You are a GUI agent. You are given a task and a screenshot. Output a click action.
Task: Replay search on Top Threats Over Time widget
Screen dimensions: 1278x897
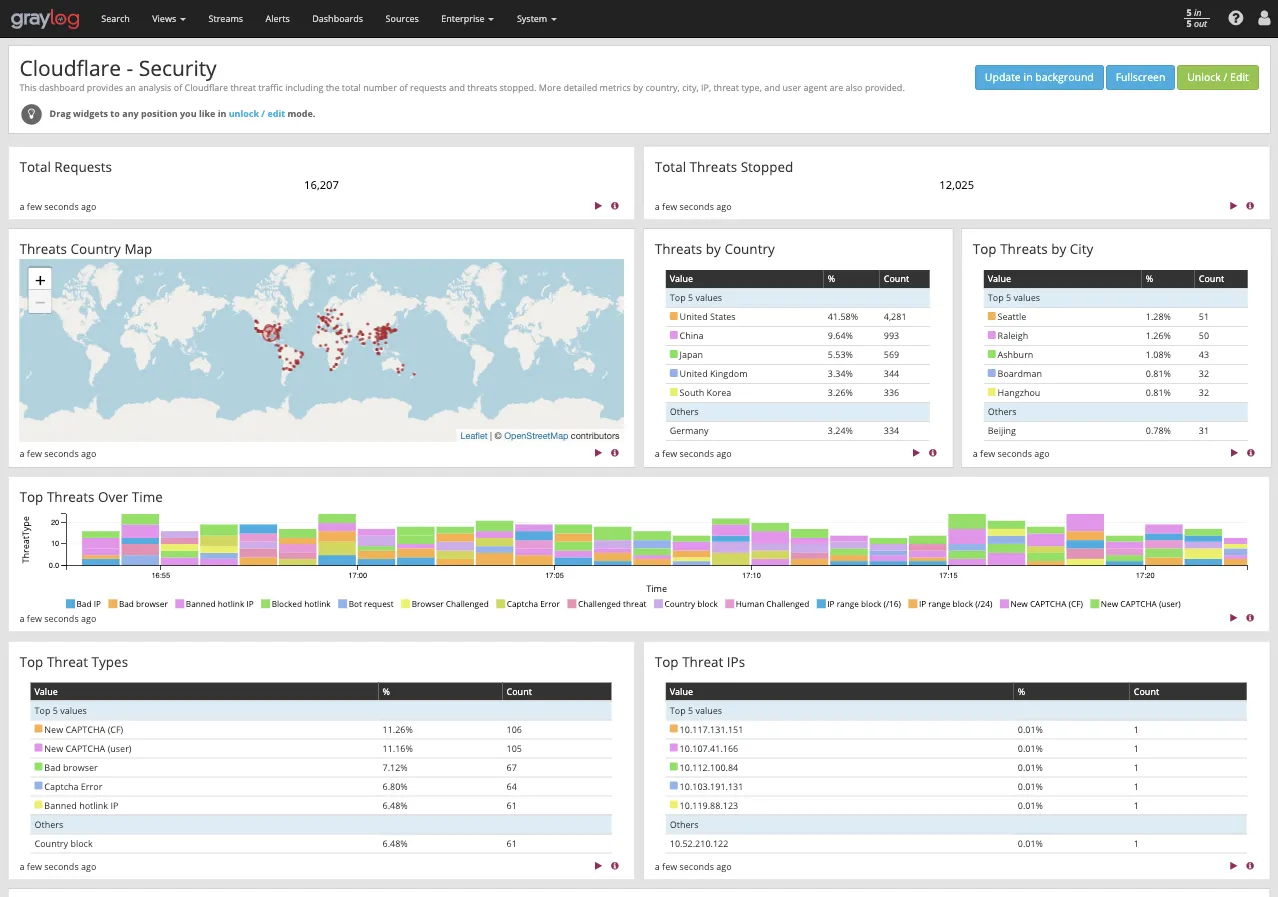[x=1233, y=617]
